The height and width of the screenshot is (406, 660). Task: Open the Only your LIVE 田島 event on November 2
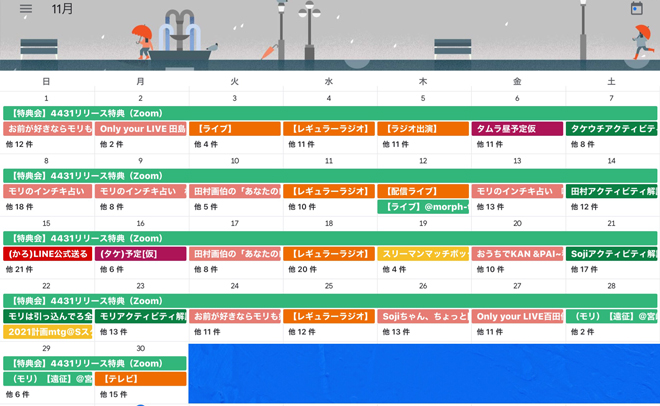point(141,129)
